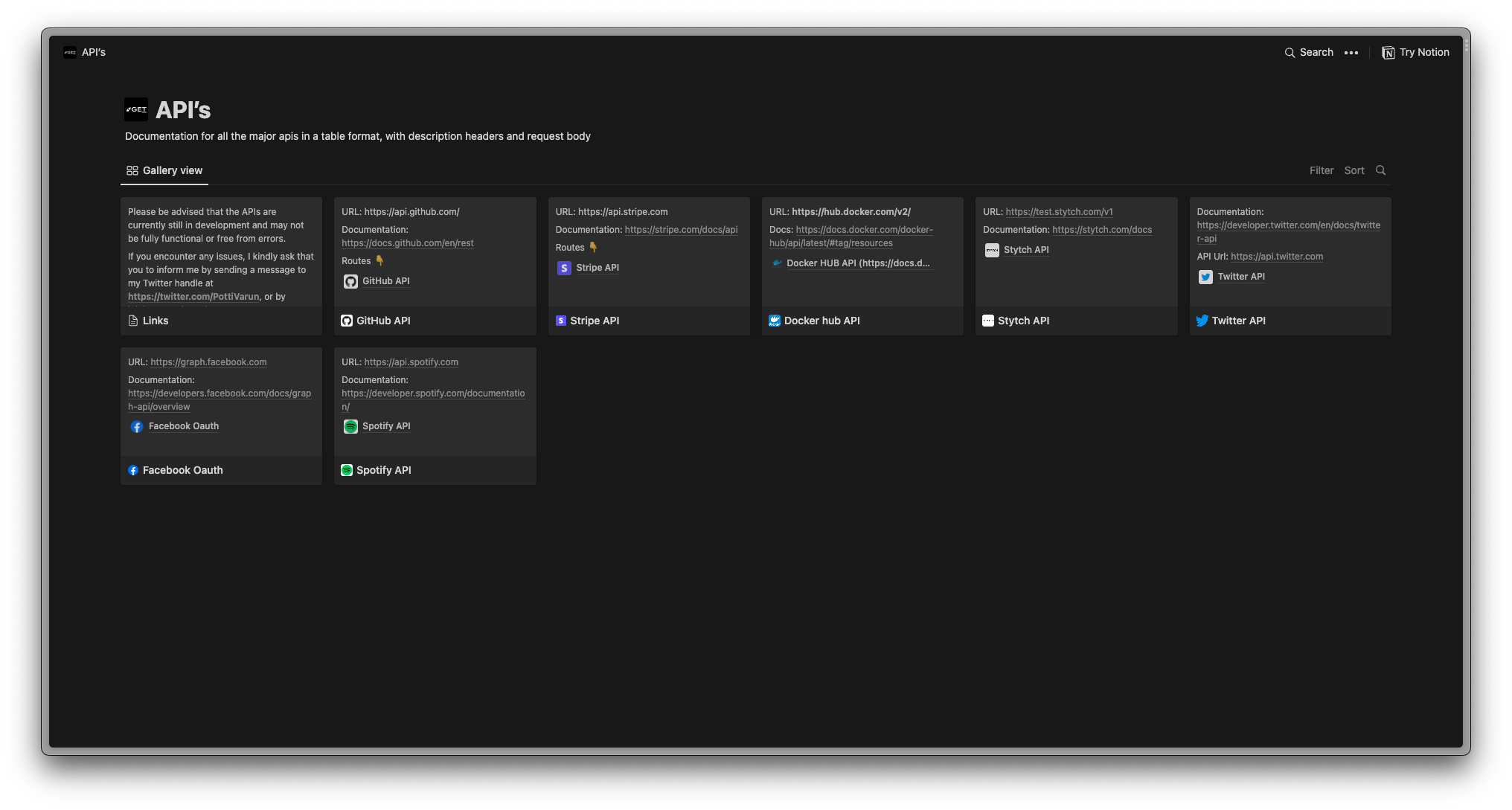The height and width of the screenshot is (810, 1512).
Task: Follow the https://api.spotify.com link
Action: 411,362
